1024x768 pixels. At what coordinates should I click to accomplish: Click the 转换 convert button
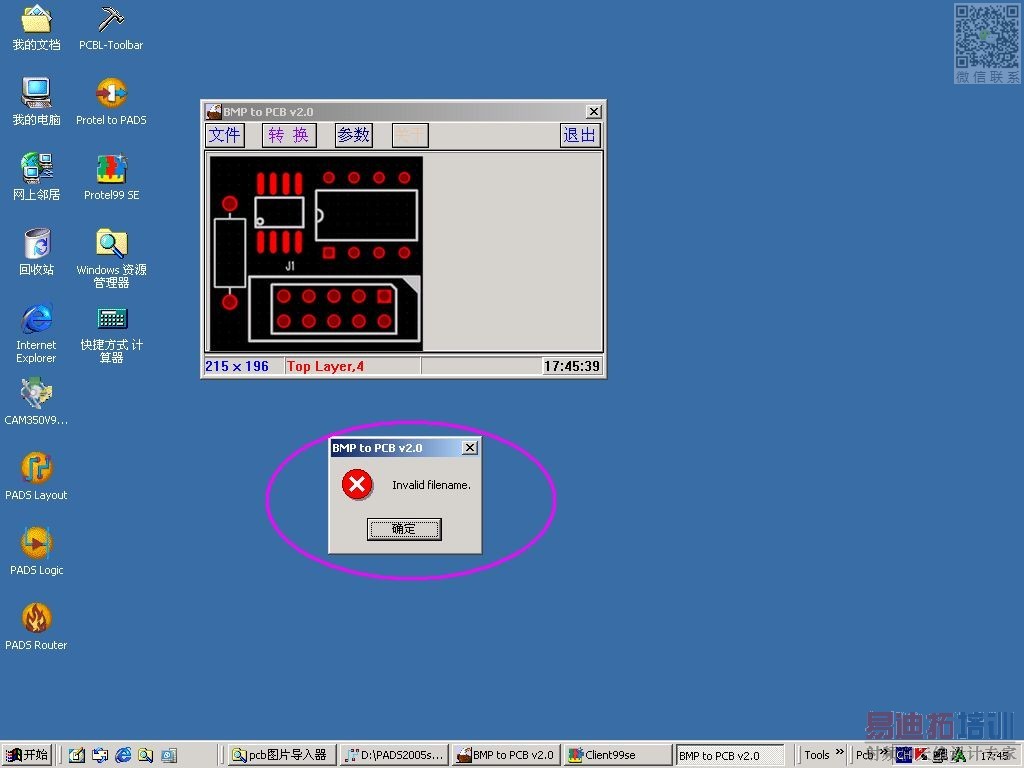click(x=289, y=135)
